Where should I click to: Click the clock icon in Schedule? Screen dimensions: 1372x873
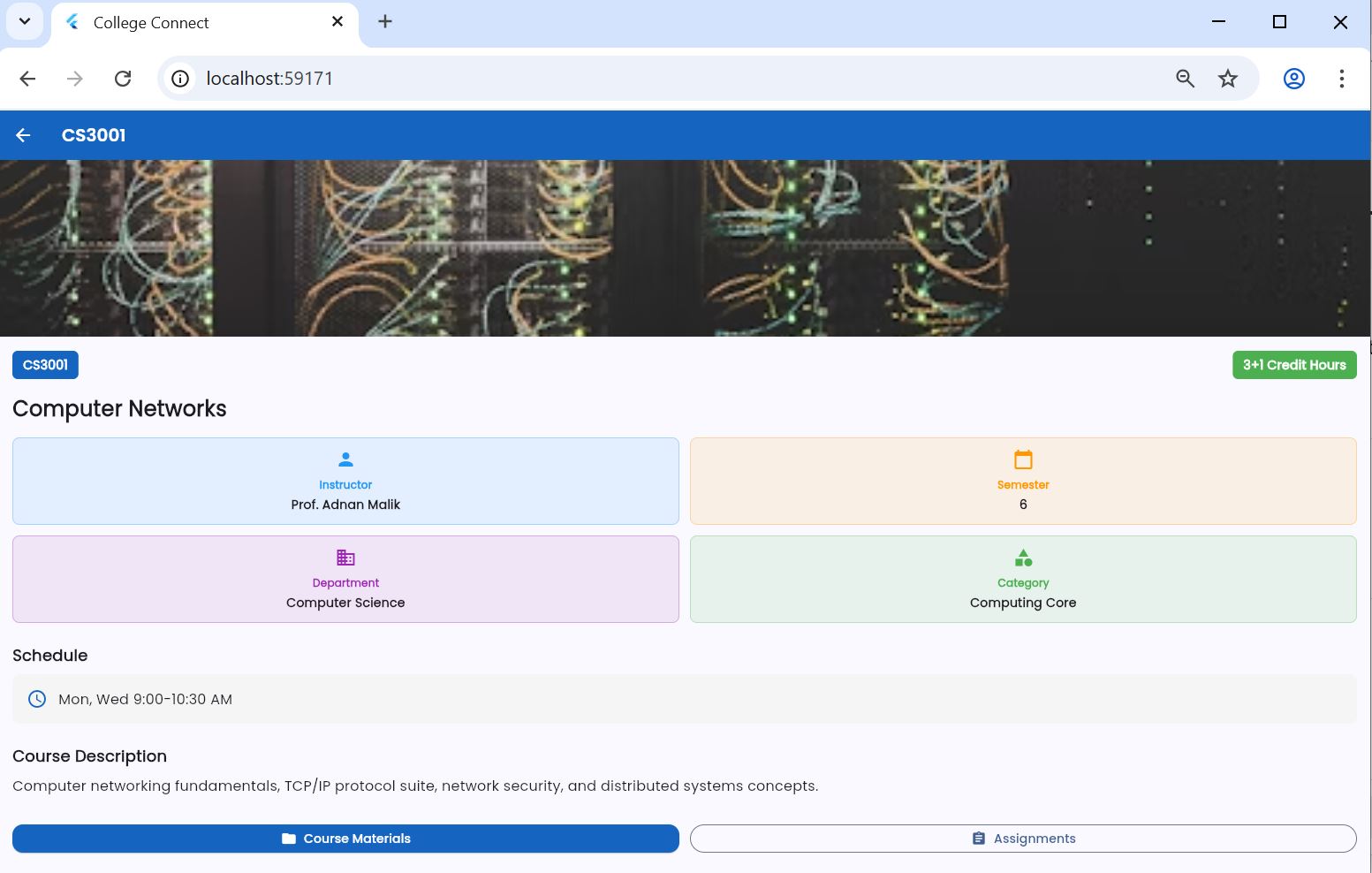[x=37, y=699]
